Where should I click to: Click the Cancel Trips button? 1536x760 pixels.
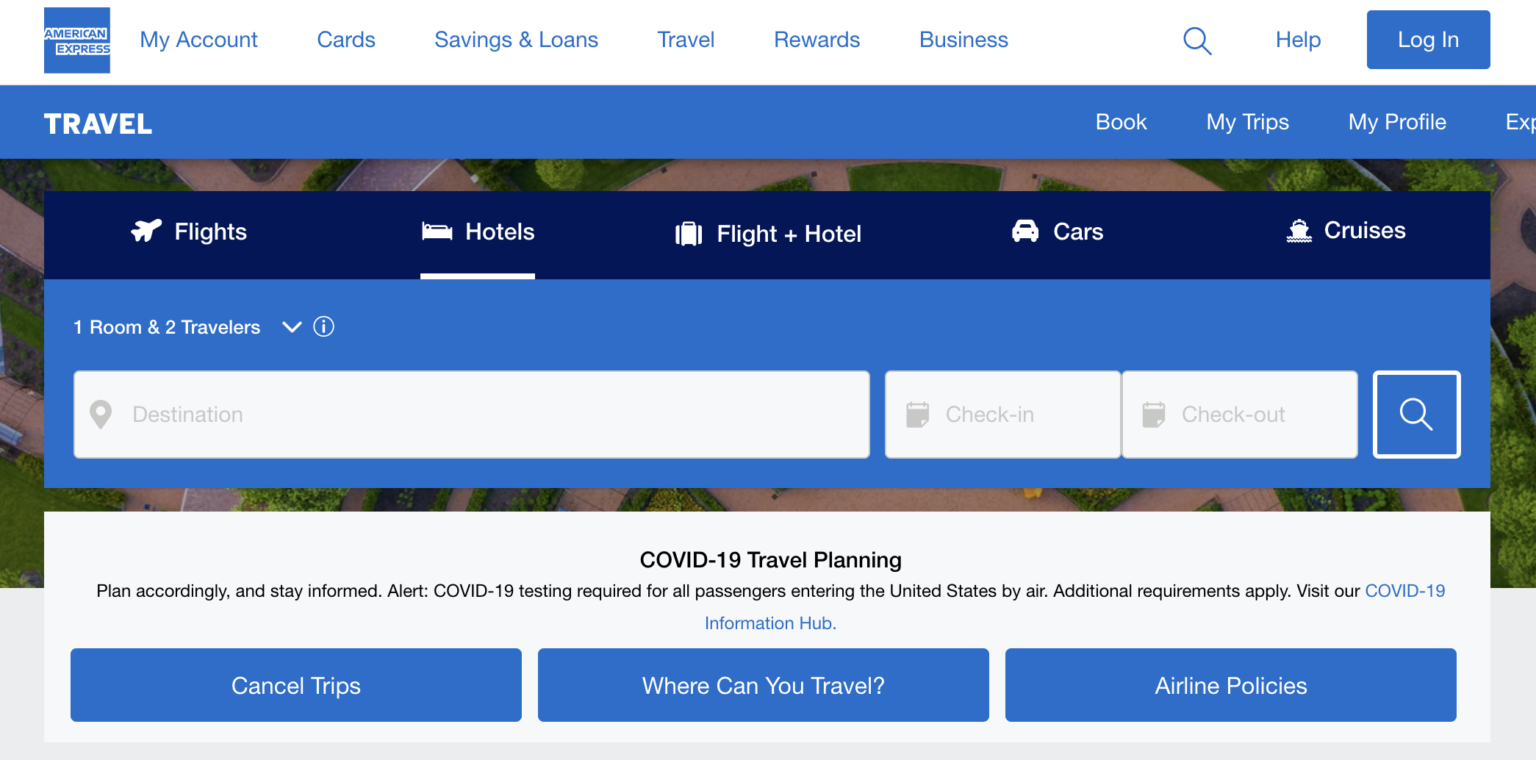tap(295, 685)
